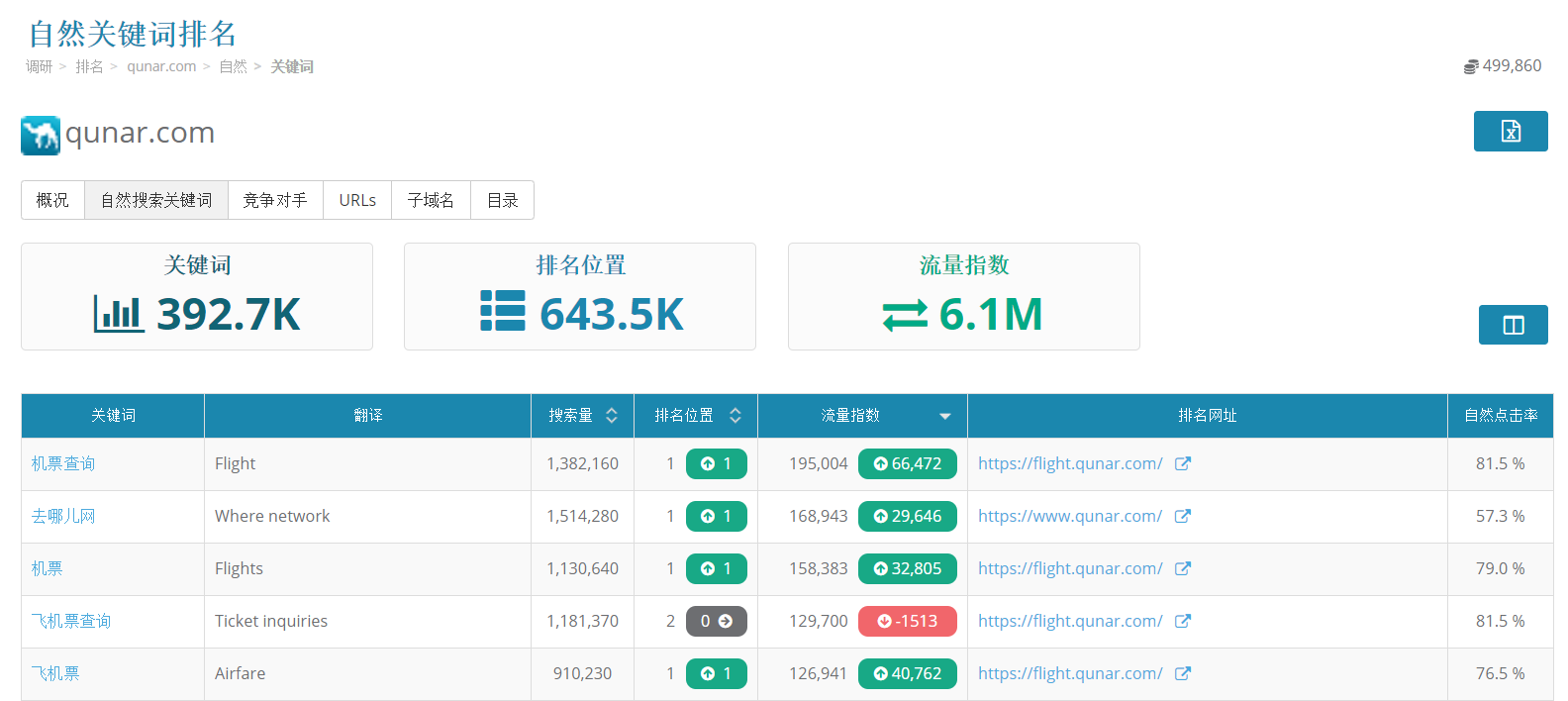
Task: Click the credits coins icon
Action: coord(1471,66)
